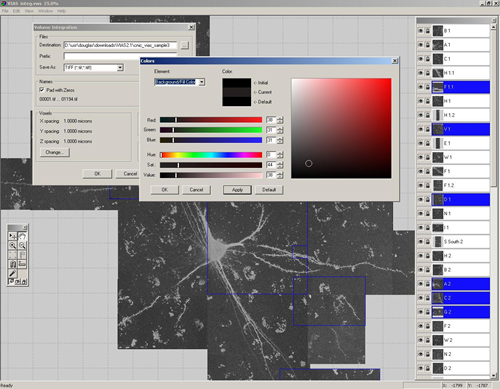500x389 pixels.
Task: Click the Blue value spinner arrows
Action: [280, 140]
